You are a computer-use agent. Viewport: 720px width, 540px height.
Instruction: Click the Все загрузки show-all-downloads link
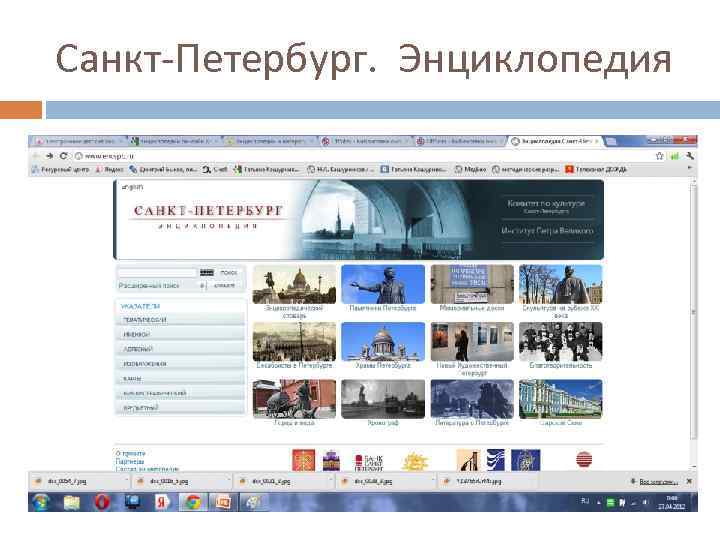click(658, 482)
